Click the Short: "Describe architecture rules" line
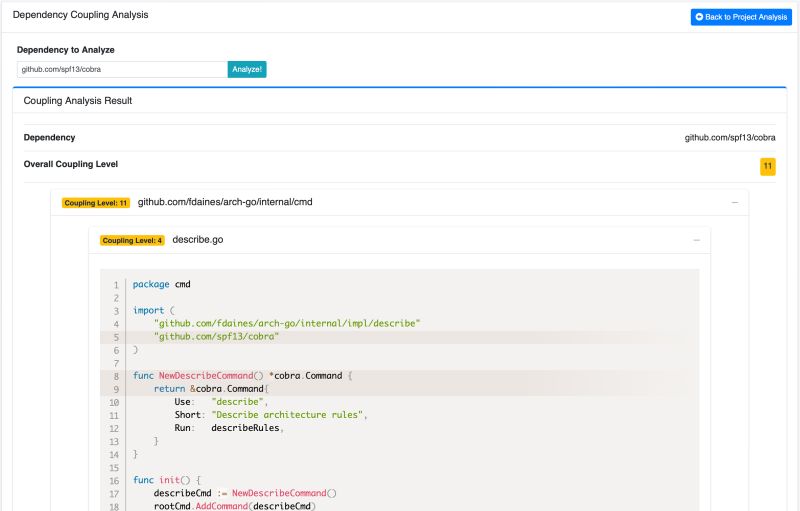Screen dimensions: 800x511 (x=270, y=415)
